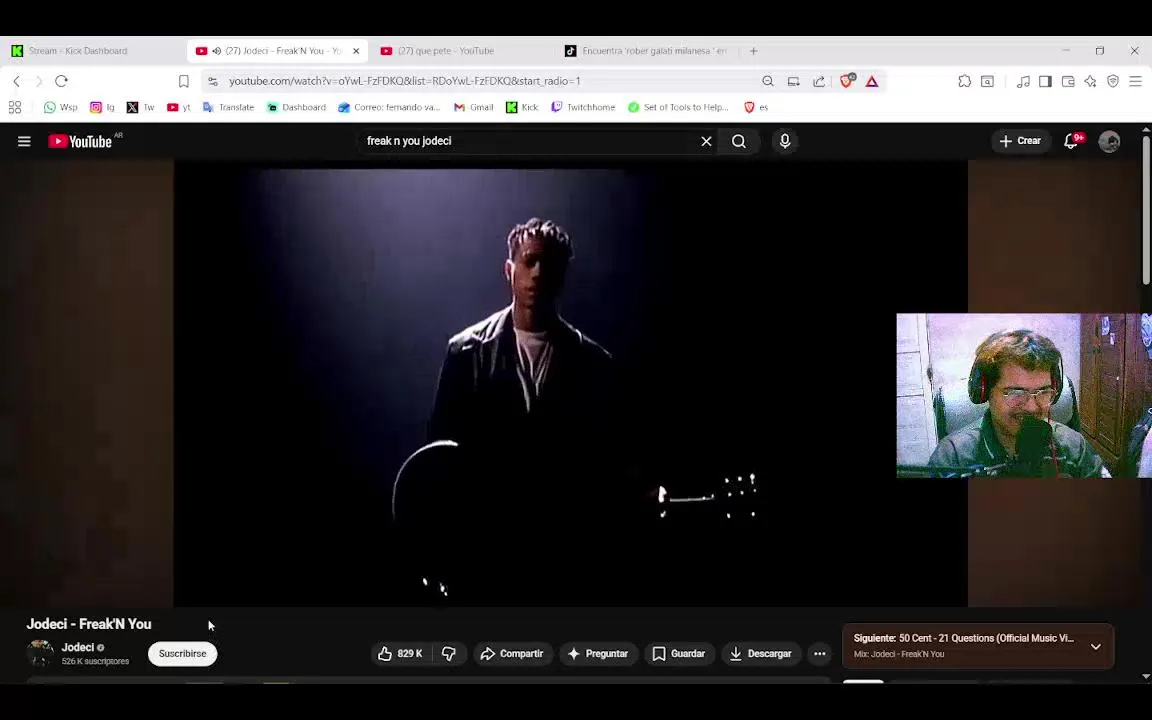Screen dimensions: 1152x720
Task: Open the Tw bookmark
Action: (140, 107)
